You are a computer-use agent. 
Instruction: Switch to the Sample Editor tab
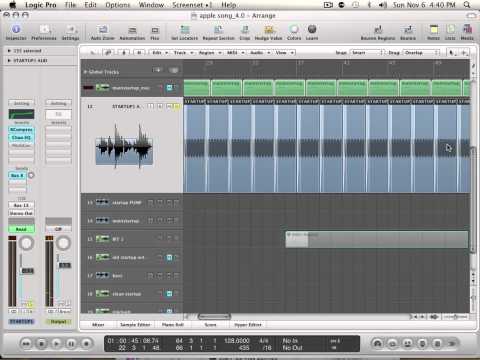pyautogui.click(x=135, y=324)
